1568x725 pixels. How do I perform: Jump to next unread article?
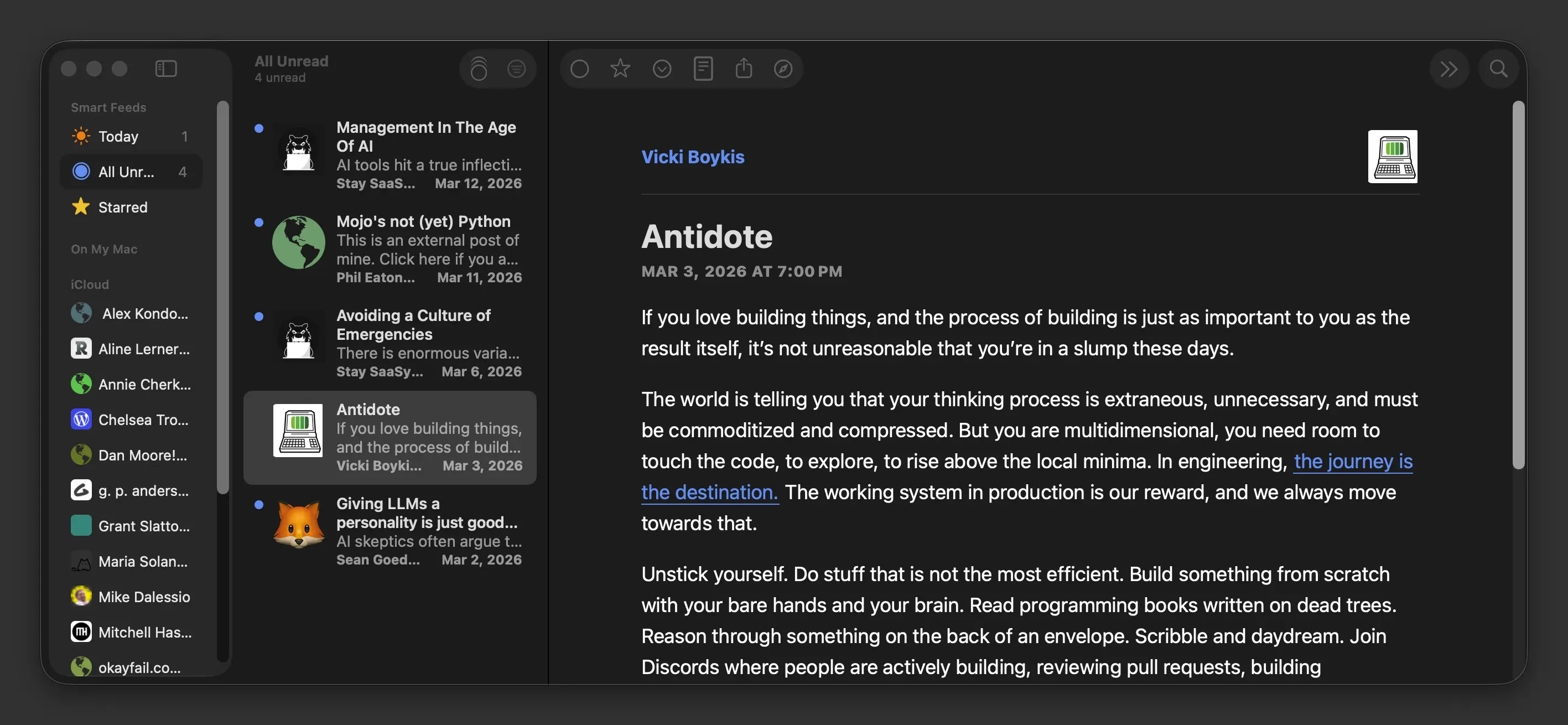[663, 68]
